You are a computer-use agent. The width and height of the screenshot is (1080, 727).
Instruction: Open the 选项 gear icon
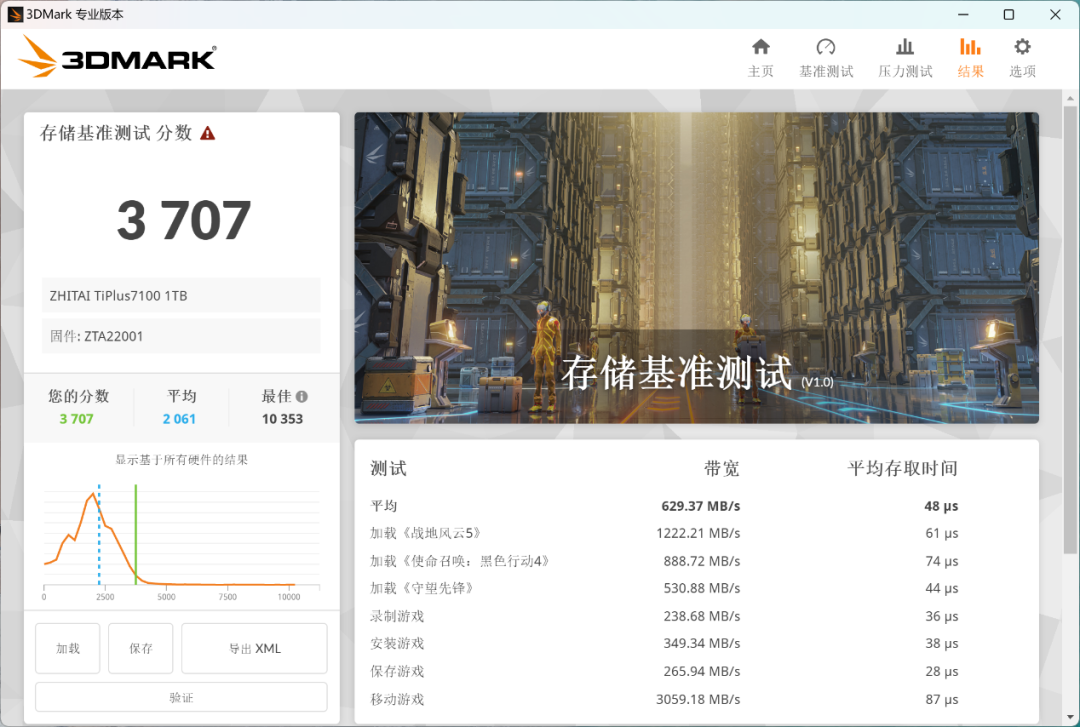coord(1022,47)
